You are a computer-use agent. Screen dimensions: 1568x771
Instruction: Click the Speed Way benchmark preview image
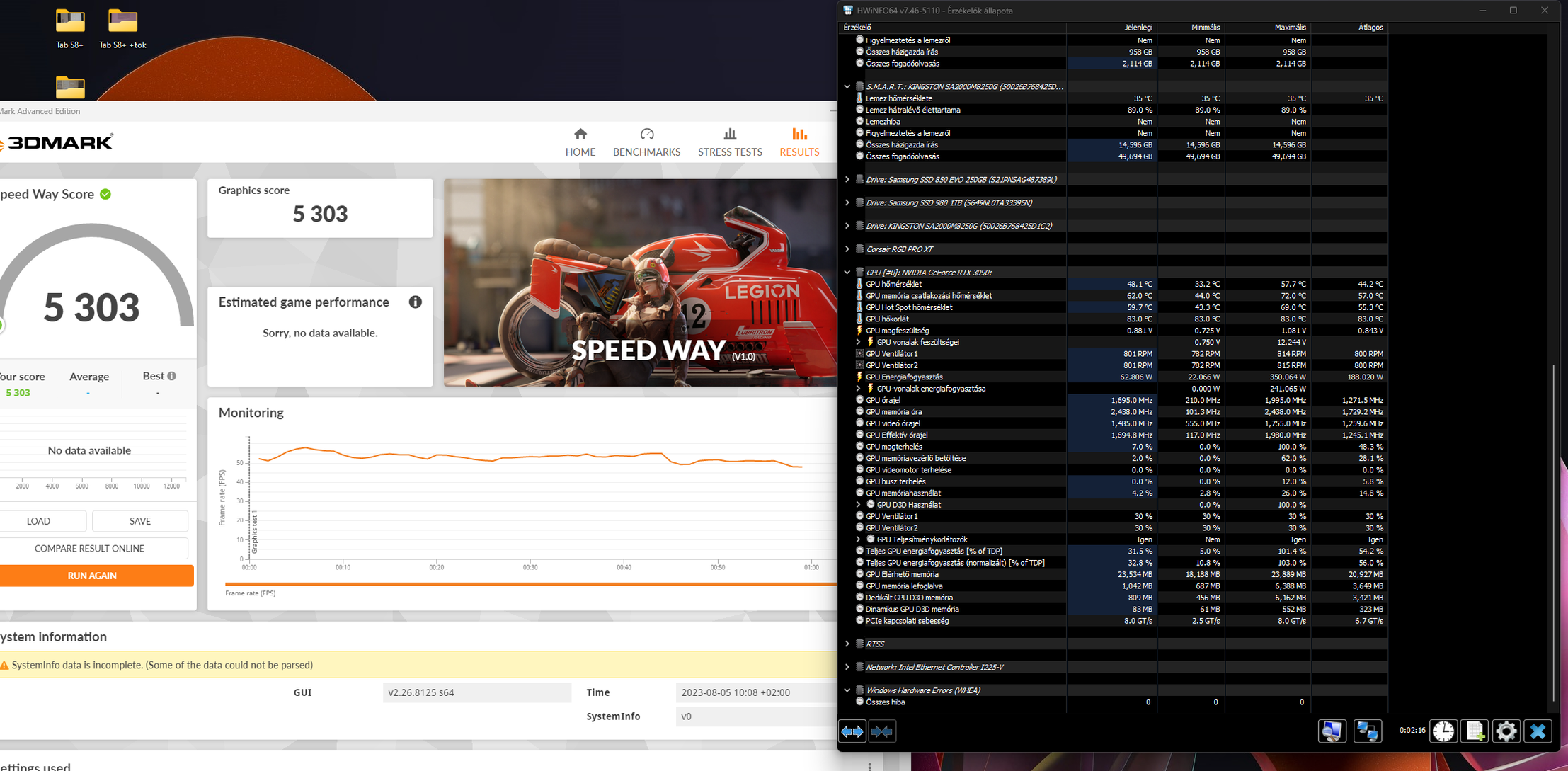(640, 282)
